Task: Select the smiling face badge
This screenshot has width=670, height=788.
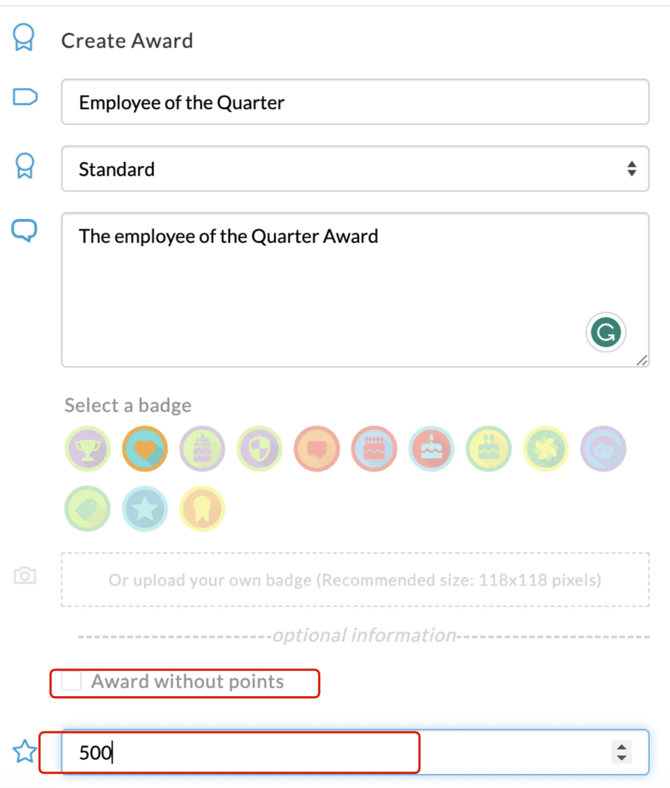Action: (x=603, y=449)
